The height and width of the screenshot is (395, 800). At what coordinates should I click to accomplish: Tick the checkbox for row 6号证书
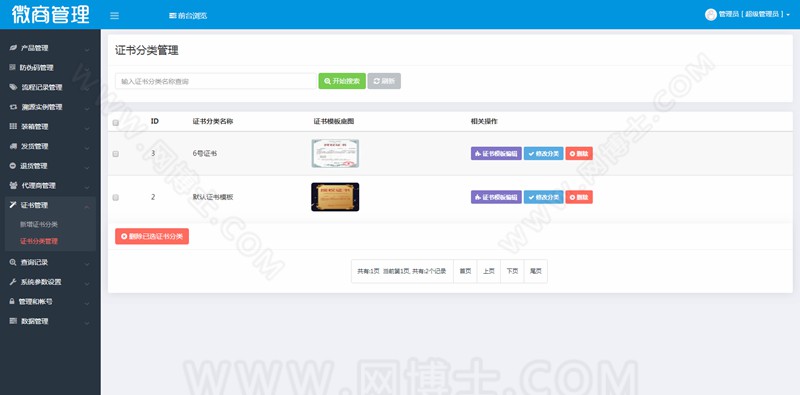115,154
